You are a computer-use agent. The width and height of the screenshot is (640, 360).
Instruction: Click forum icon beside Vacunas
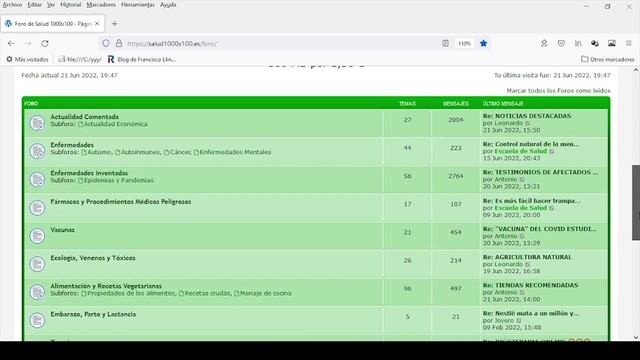click(37, 236)
